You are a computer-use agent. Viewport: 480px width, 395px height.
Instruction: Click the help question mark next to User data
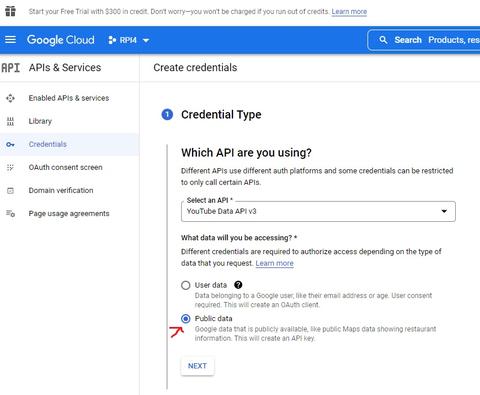pos(238,285)
